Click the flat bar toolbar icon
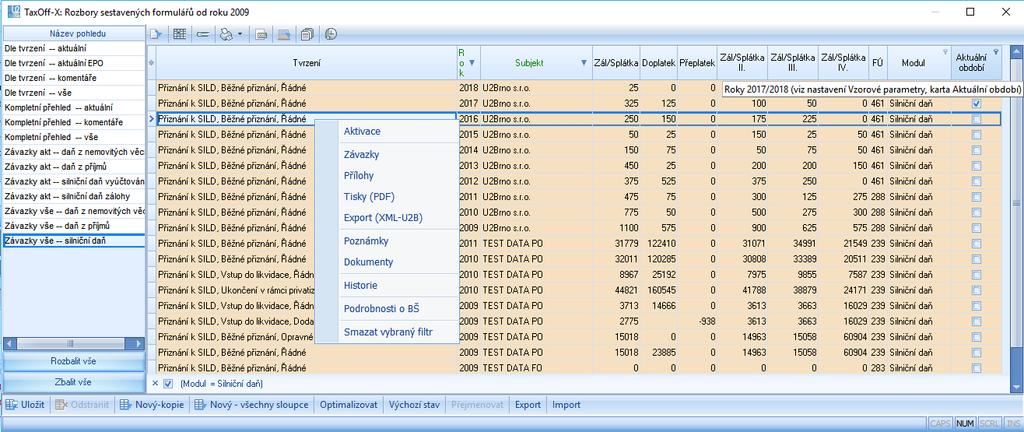Viewport: 1024px width, 432px height. tap(202, 35)
